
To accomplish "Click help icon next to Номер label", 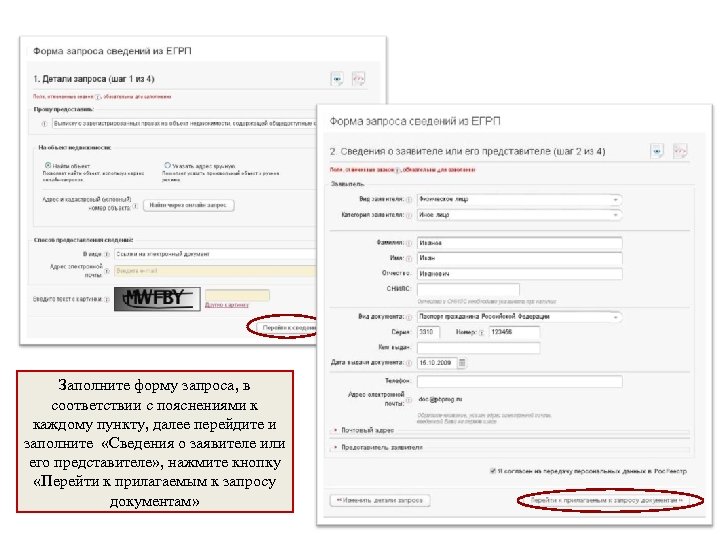I will (x=481, y=332).
